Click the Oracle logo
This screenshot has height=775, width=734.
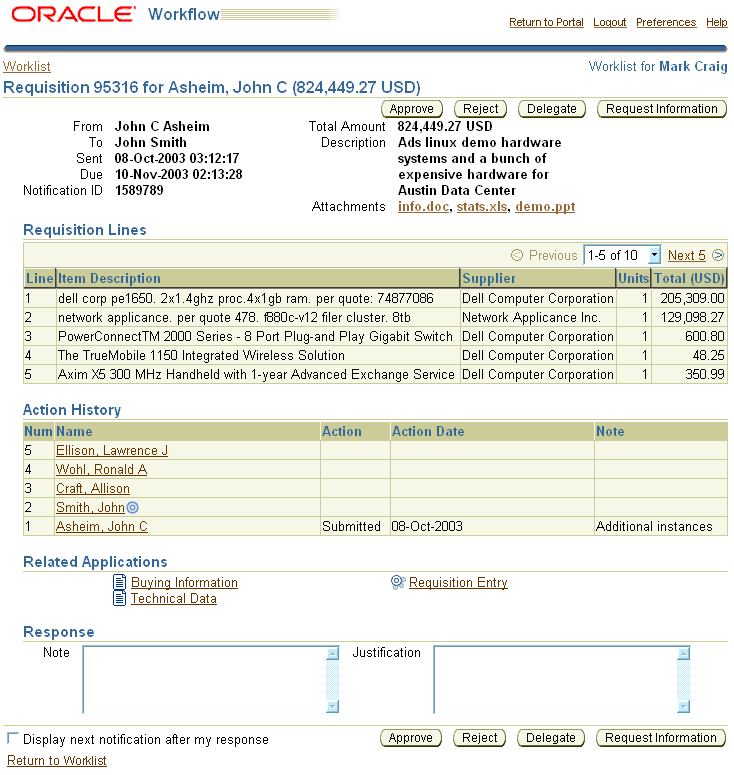pos(73,14)
